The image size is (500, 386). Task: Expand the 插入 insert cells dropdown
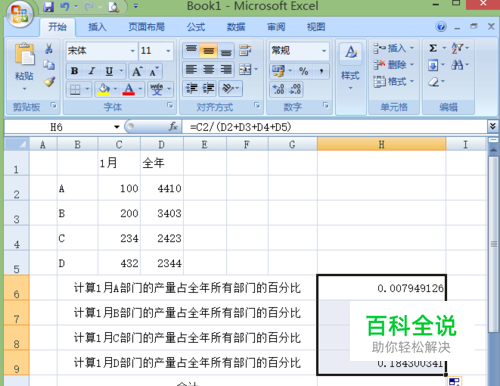point(412,48)
